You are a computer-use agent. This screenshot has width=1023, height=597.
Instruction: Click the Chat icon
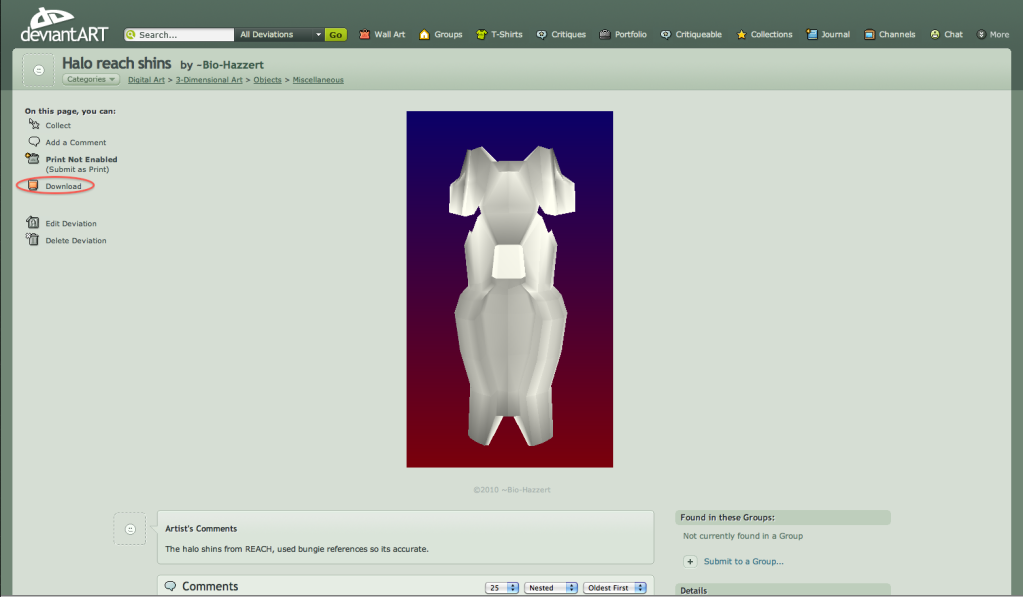935,35
